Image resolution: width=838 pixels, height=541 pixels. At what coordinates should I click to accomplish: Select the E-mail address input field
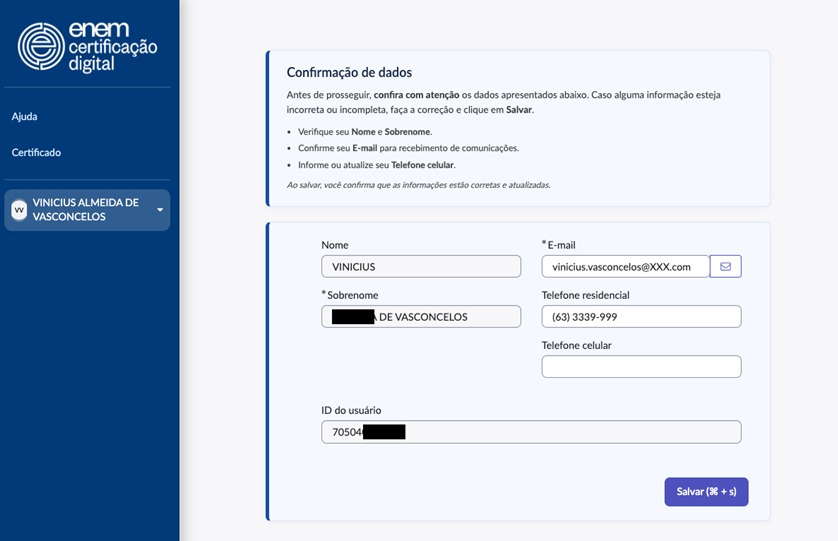tap(625, 267)
